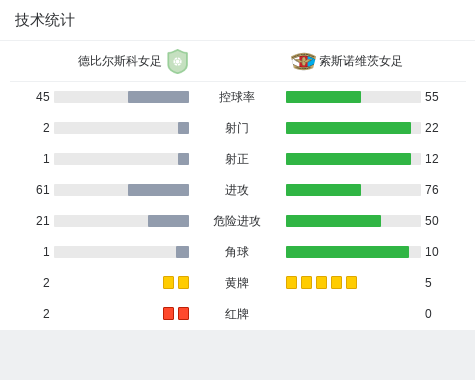
Task: Click the green 射门 bar showing 22
Action: pyautogui.click(x=348, y=128)
